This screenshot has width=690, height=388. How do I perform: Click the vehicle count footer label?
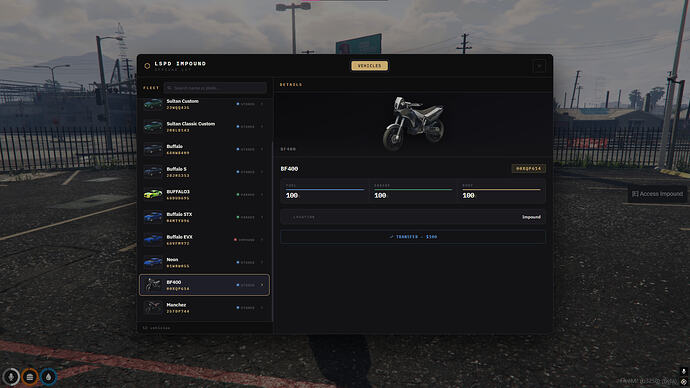click(157, 328)
